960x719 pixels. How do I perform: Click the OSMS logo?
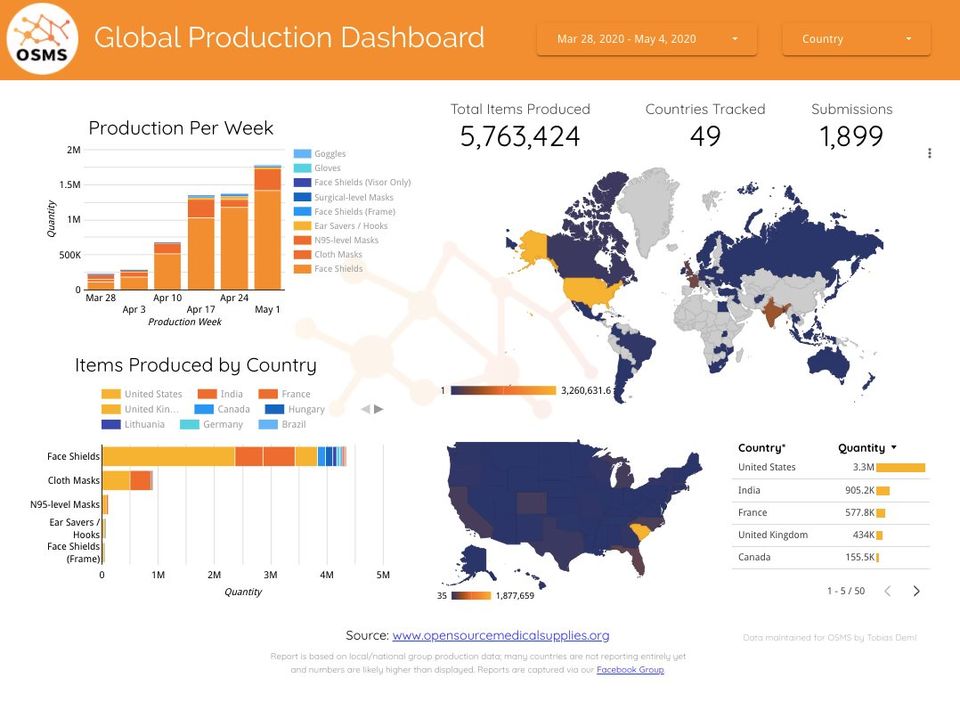coord(42,38)
